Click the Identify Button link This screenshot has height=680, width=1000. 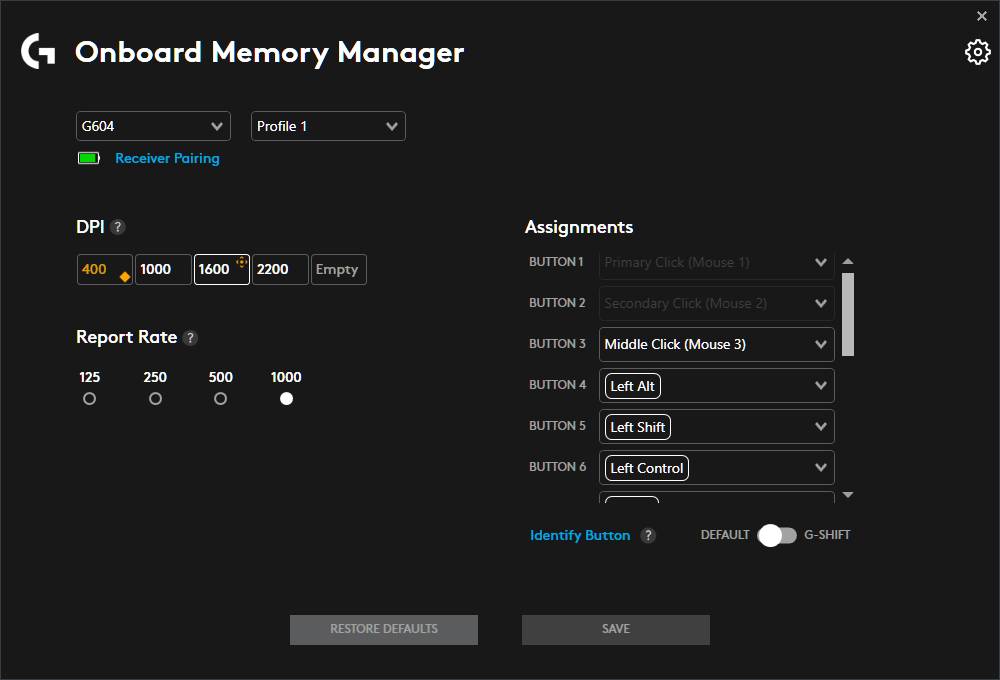pyautogui.click(x=580, y=535)
